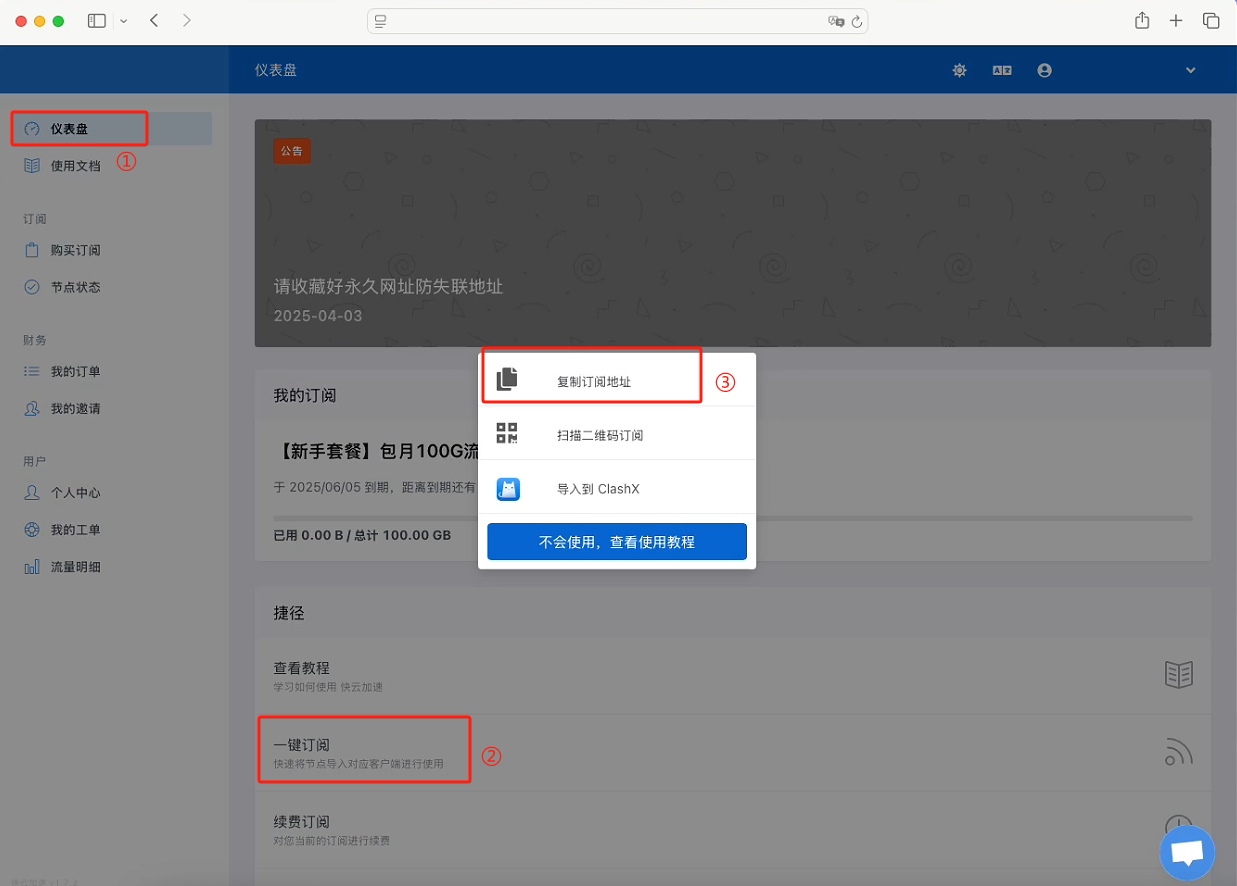Click the 不会使用，查看使用教程 button

(x=617, y=542)
